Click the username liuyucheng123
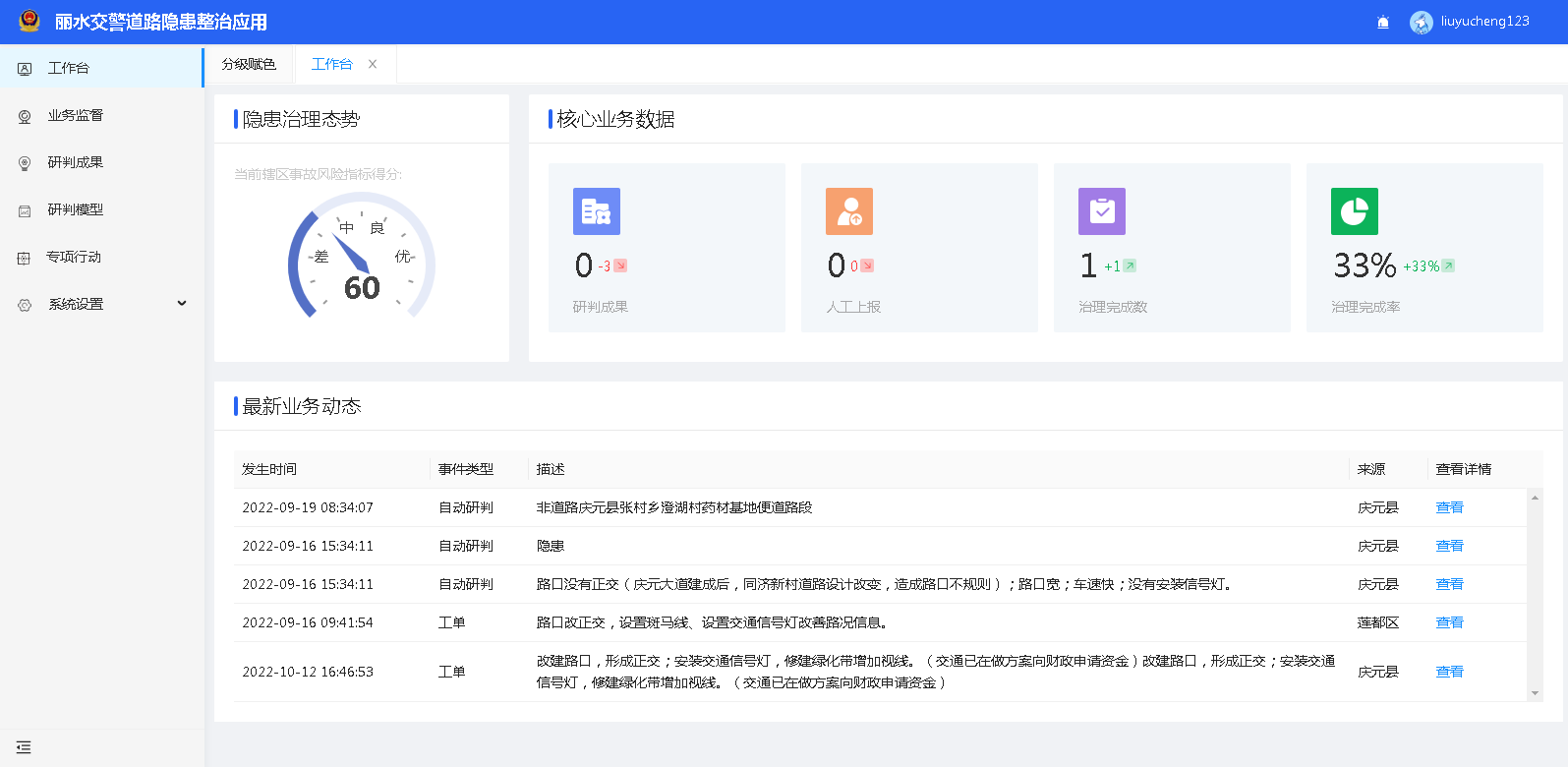The image size is (1568, 767). click(1484, 22)
